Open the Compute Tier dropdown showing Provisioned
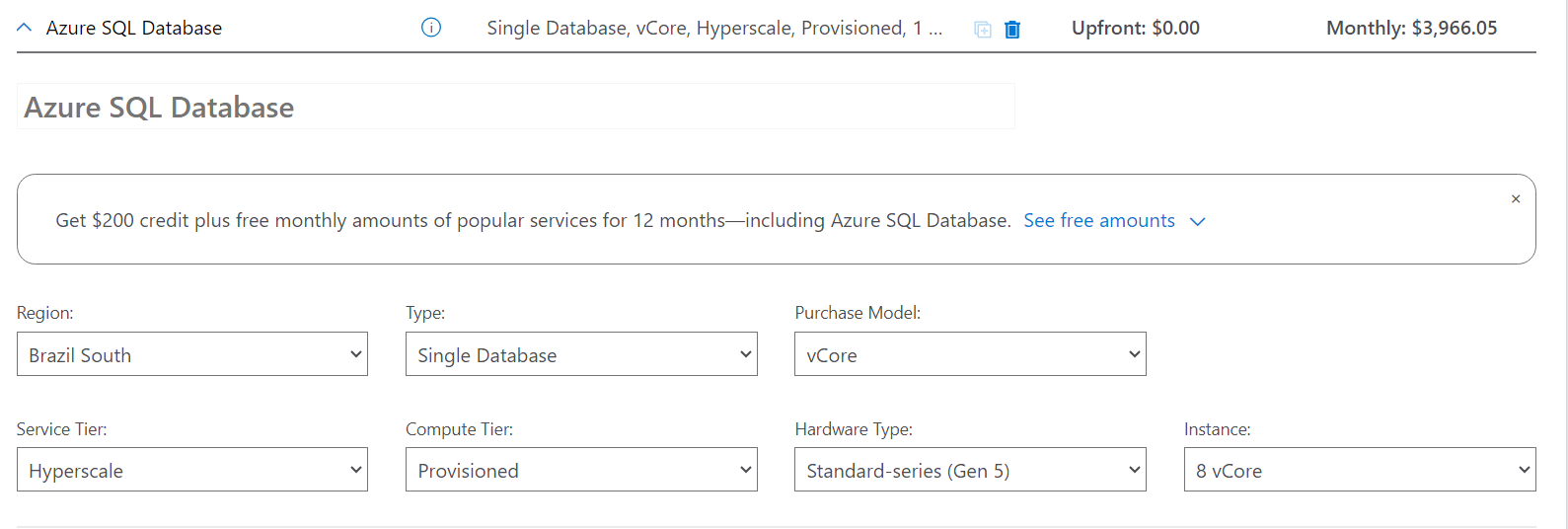The height and width of the screenshot is (529, 1568). (581, 470)
